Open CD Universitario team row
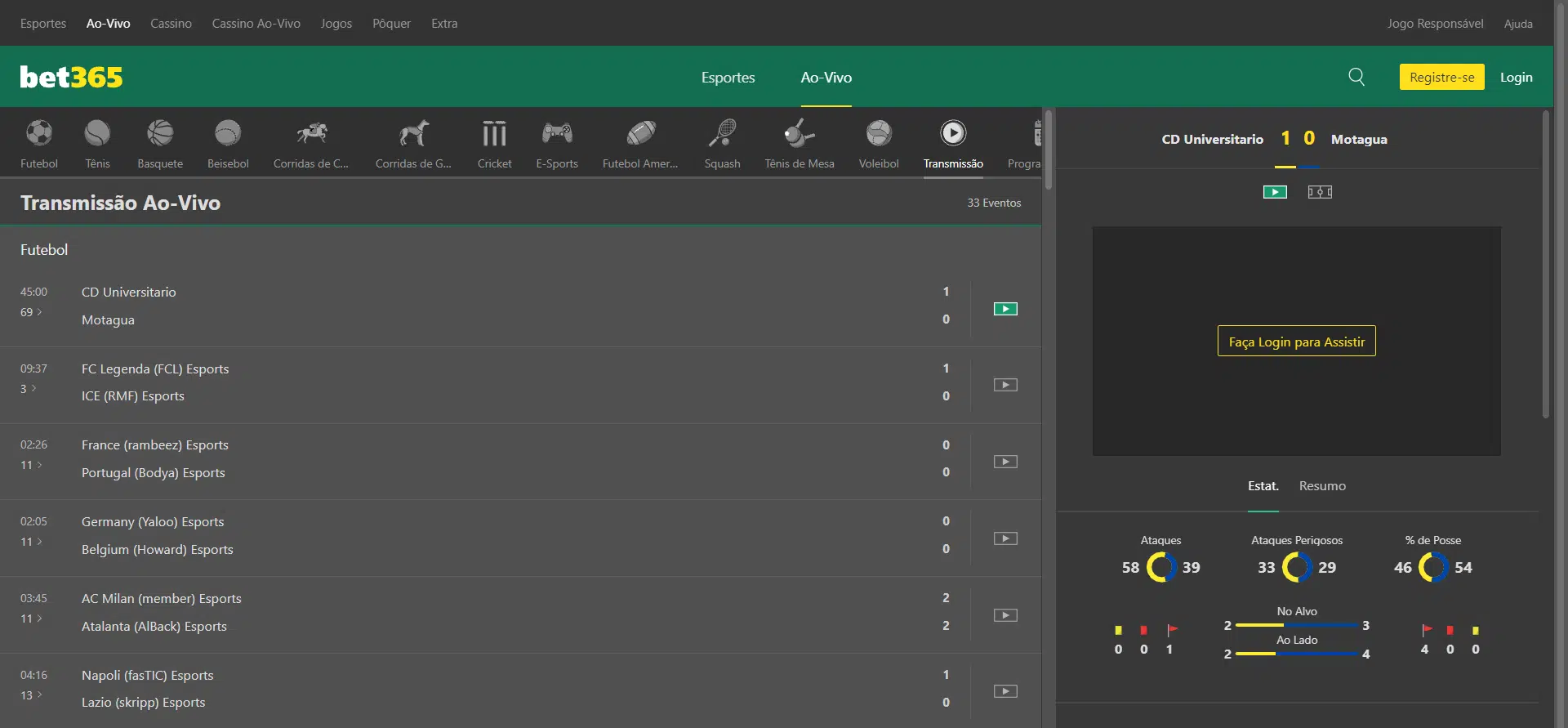 (128, 293)
